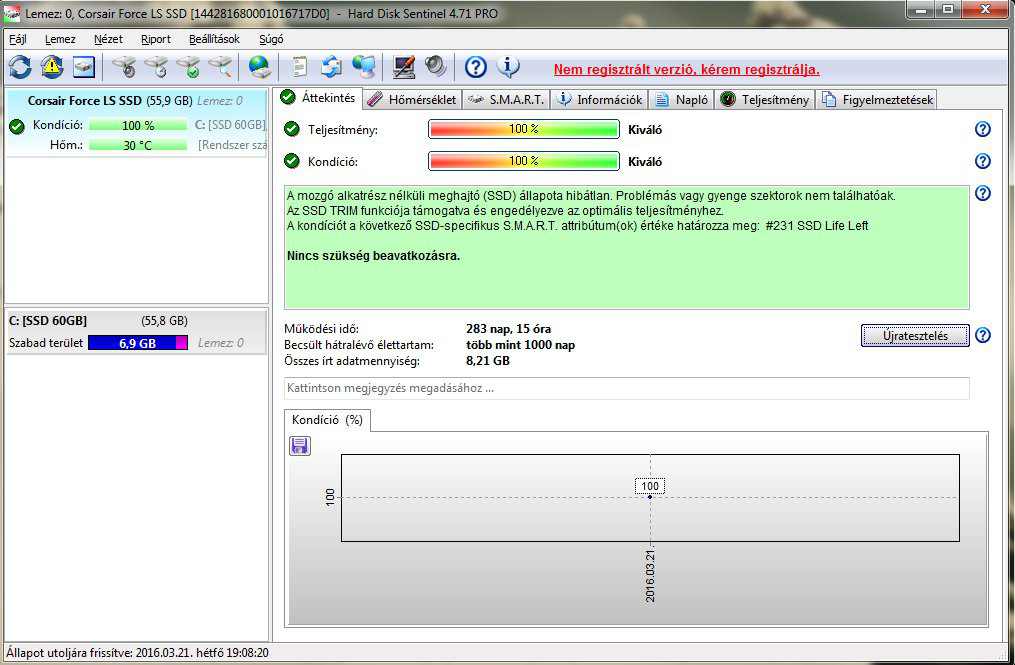Open the Nézet menu

click(x=108, y=39)
